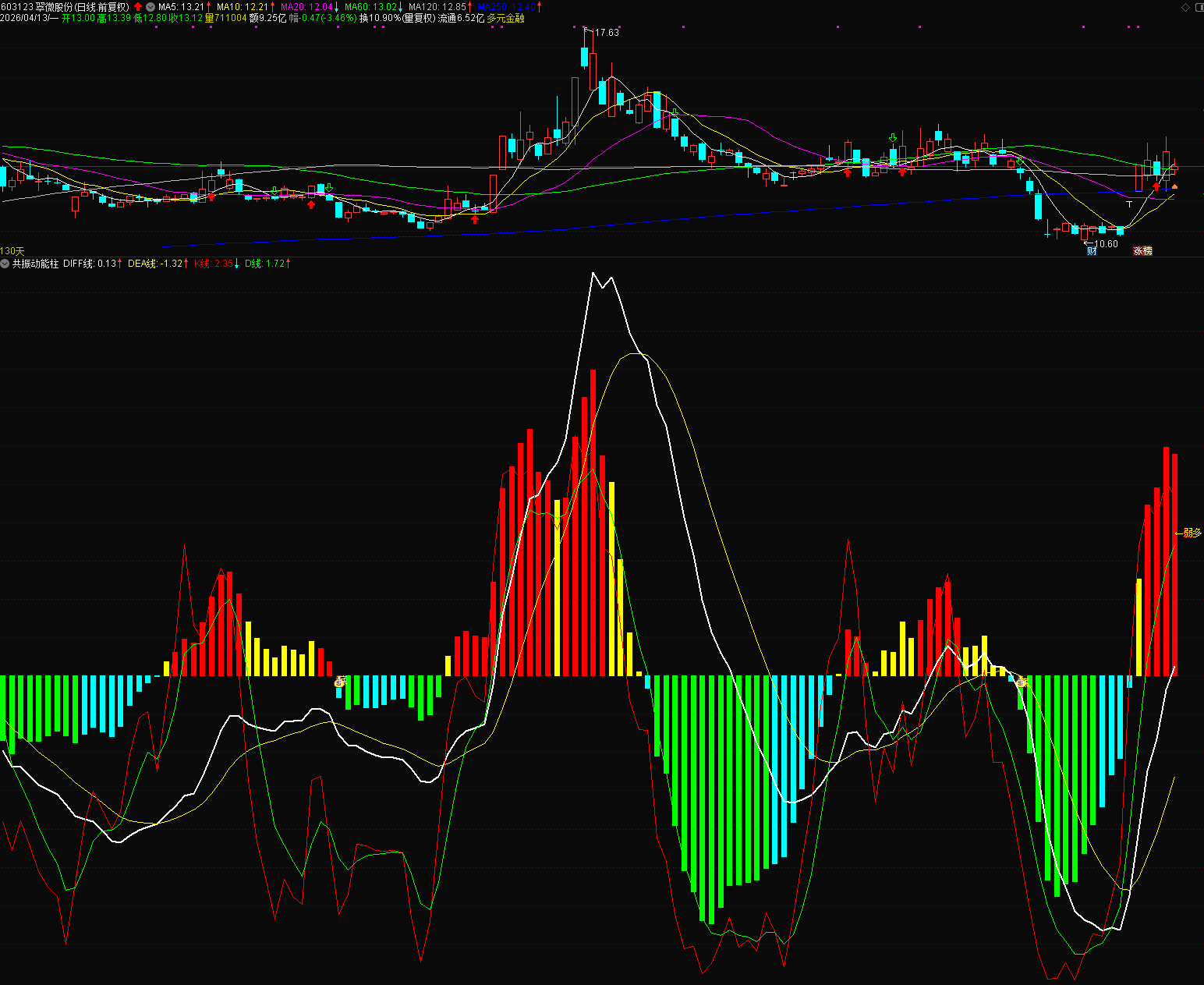1204x985 pixels.
Task: Open the 财 financial marker on the chart
Action: pyautogui.click(x=1092, y=250)
